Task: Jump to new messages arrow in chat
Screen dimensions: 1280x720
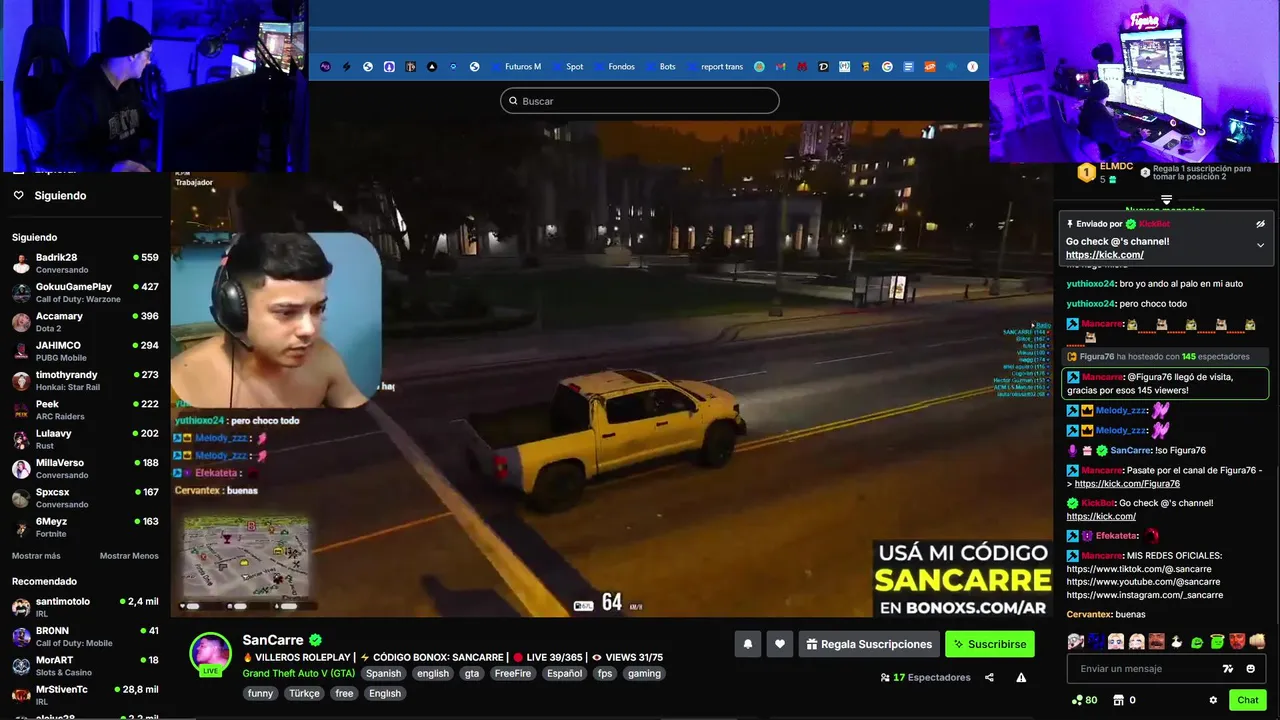Action: point(1165,201)
